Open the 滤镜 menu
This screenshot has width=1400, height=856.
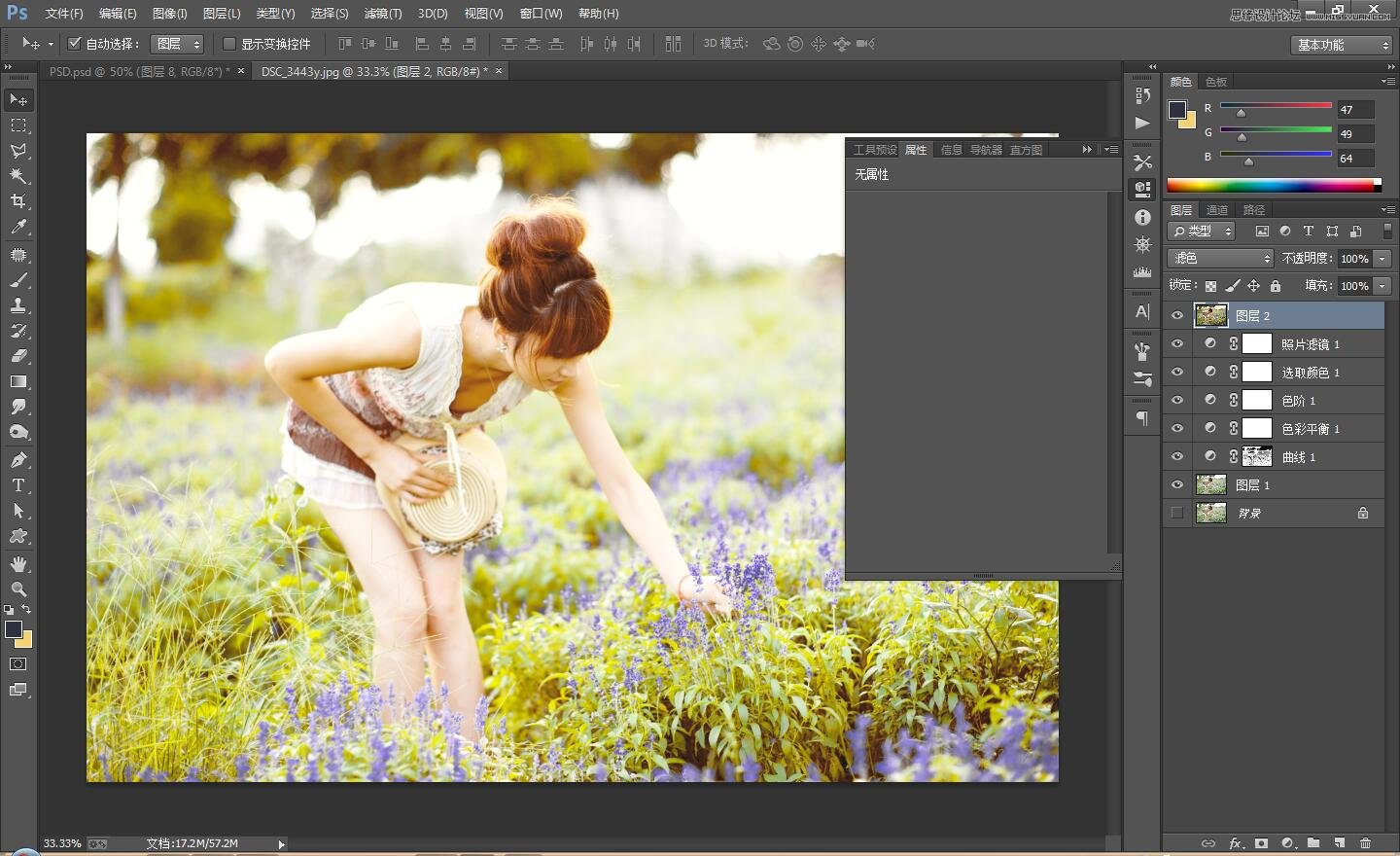pyautogui.click(x=382, y=14)
